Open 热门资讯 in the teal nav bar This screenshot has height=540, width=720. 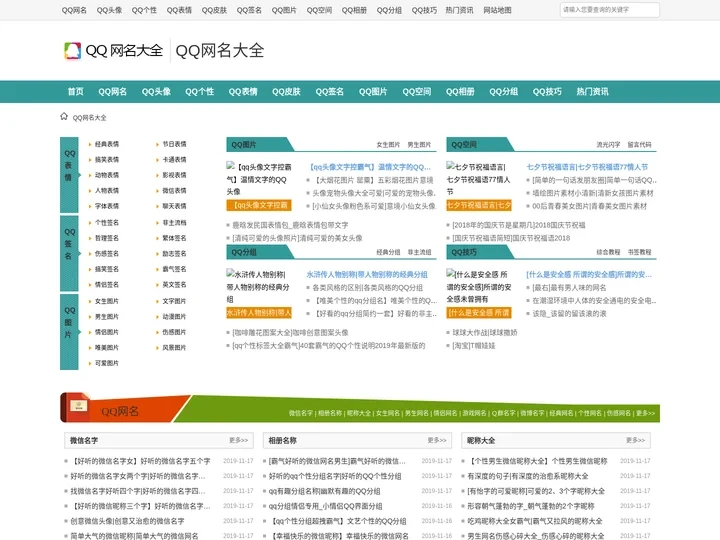(592, 91)
